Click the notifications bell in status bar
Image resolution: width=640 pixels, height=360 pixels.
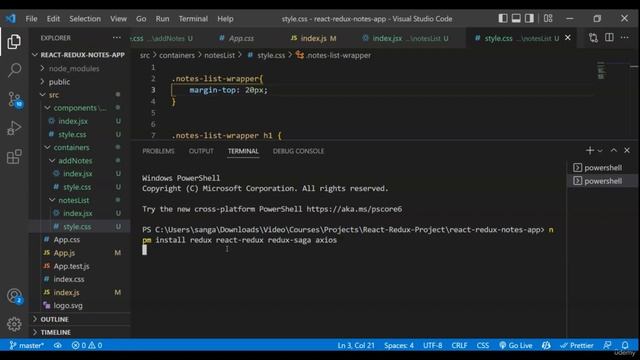(625, 345)
